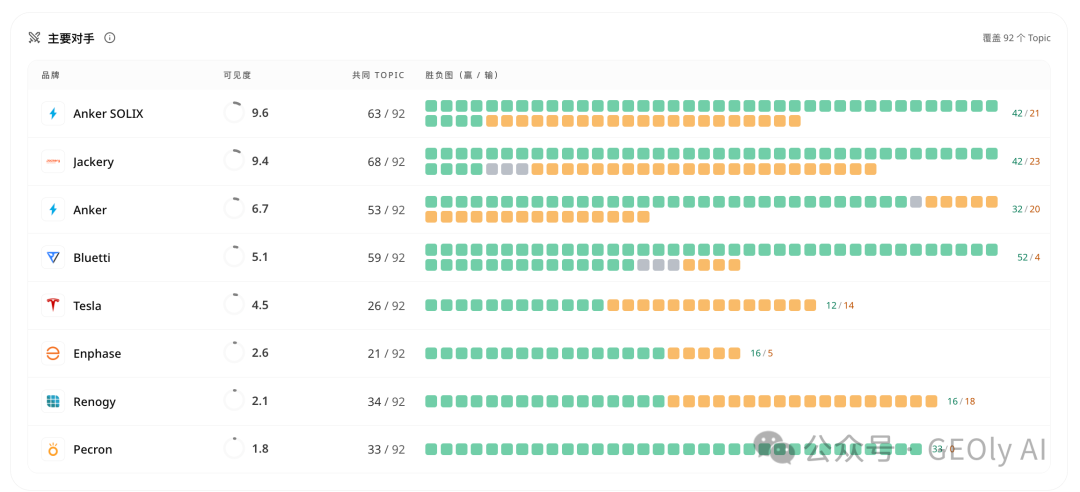Click the Pecron sun logo
1080x492 pixels.
point(53,449)
